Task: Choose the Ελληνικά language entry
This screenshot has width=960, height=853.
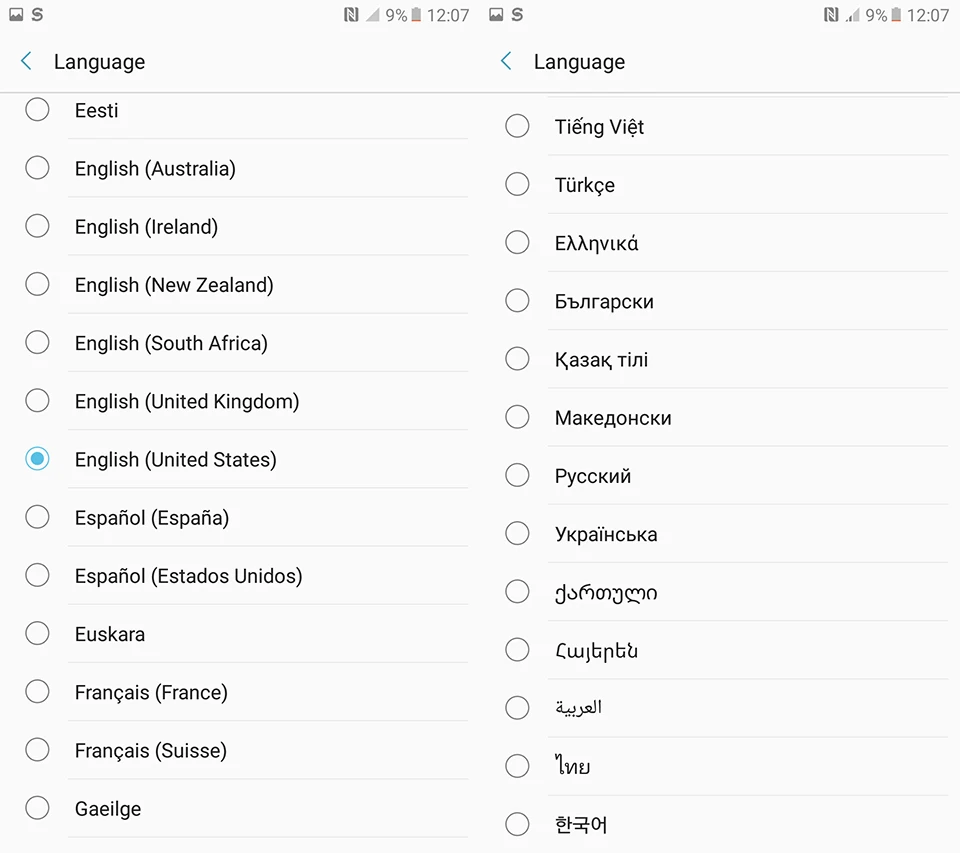Action: pos(720,243)
